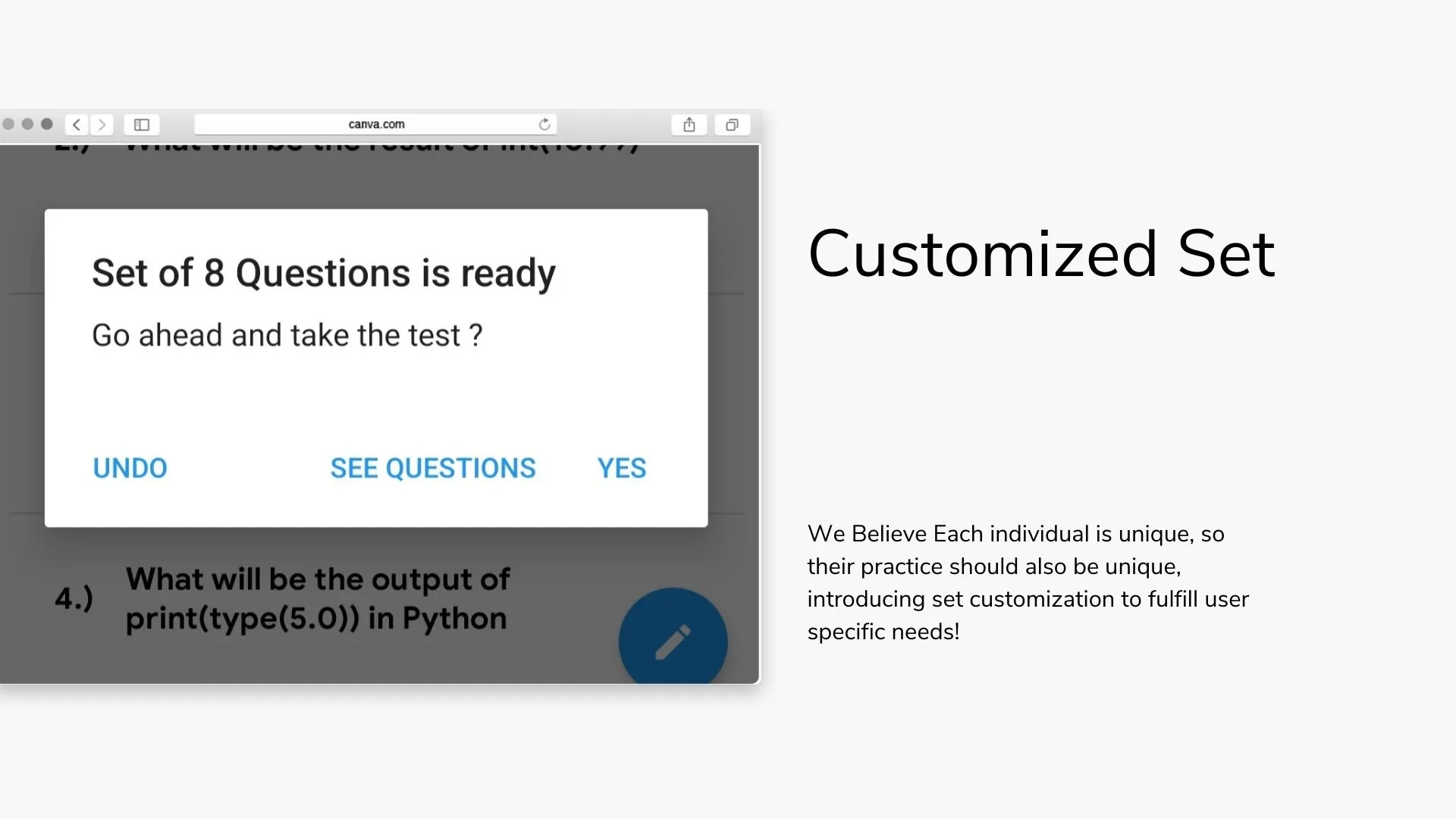Select SEE QUESTIONS in the dialog
The width and height of the screenshot is (1456, 819).
433,469
